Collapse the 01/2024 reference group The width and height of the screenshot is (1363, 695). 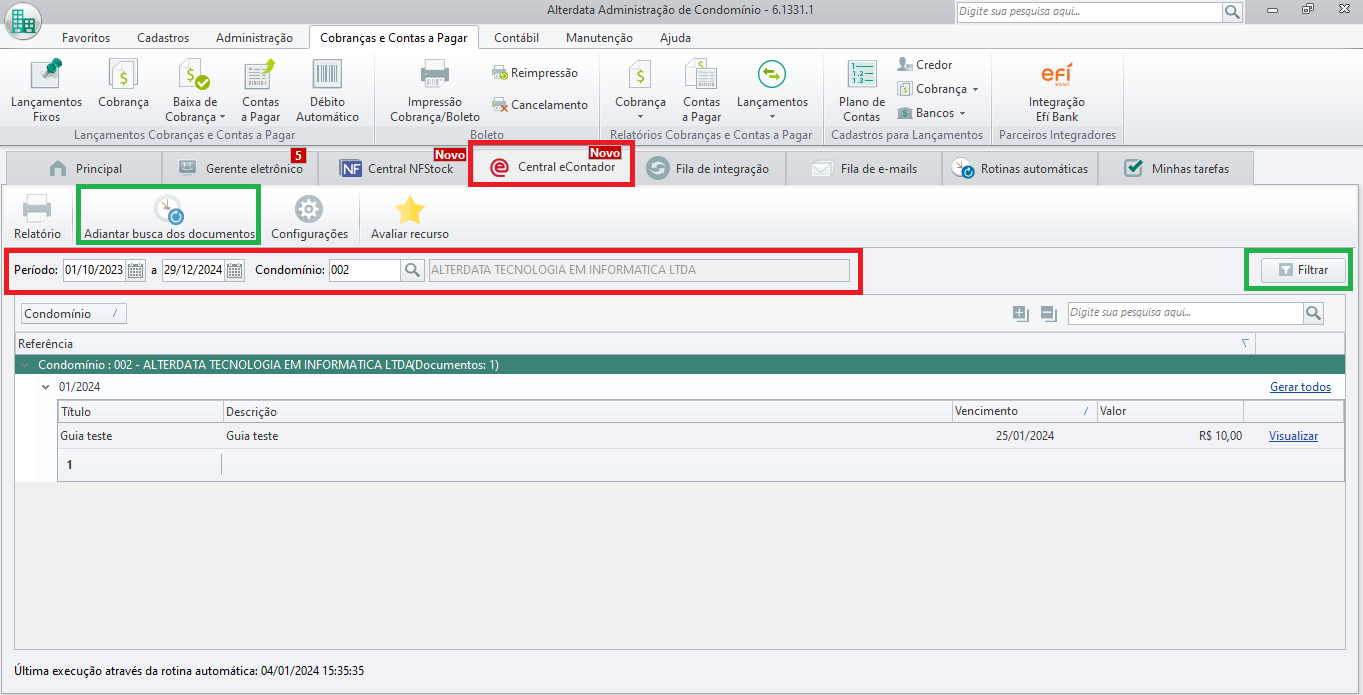click(46, 387)
